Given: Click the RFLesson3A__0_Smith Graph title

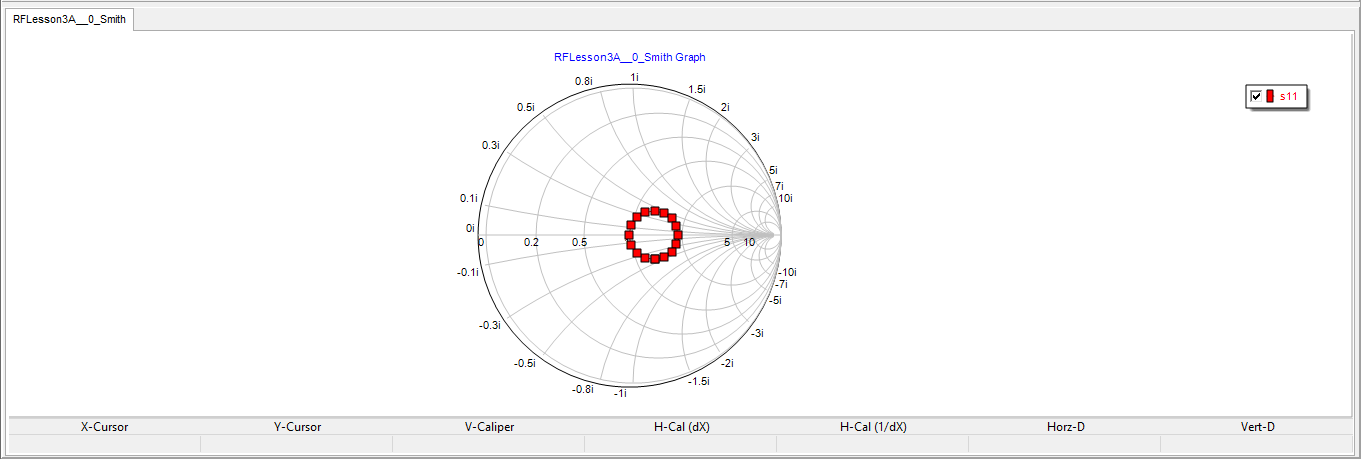Looking at the screenshot, I should pos(629,58).
